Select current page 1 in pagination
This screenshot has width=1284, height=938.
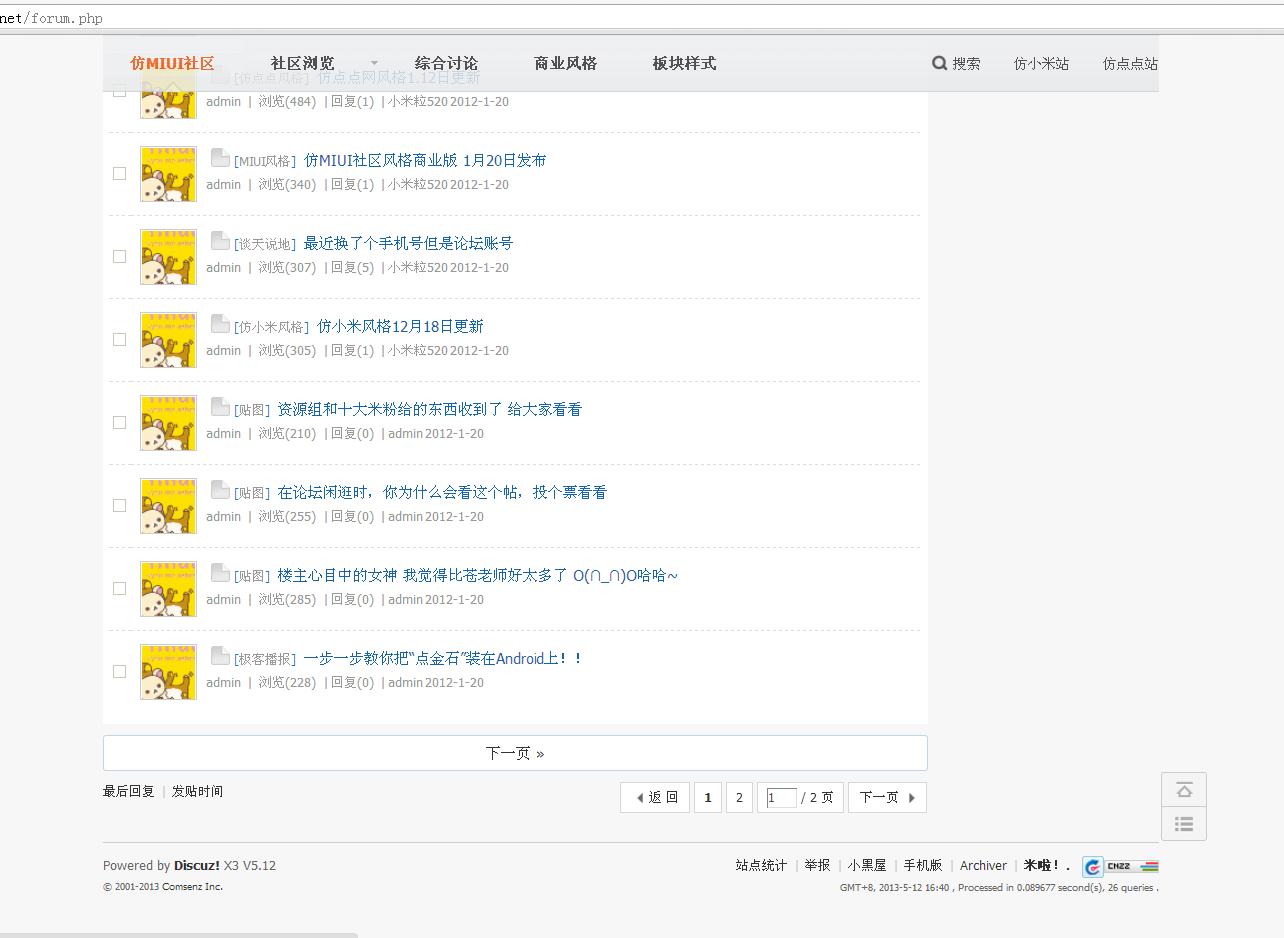click(x=708, y=797)
